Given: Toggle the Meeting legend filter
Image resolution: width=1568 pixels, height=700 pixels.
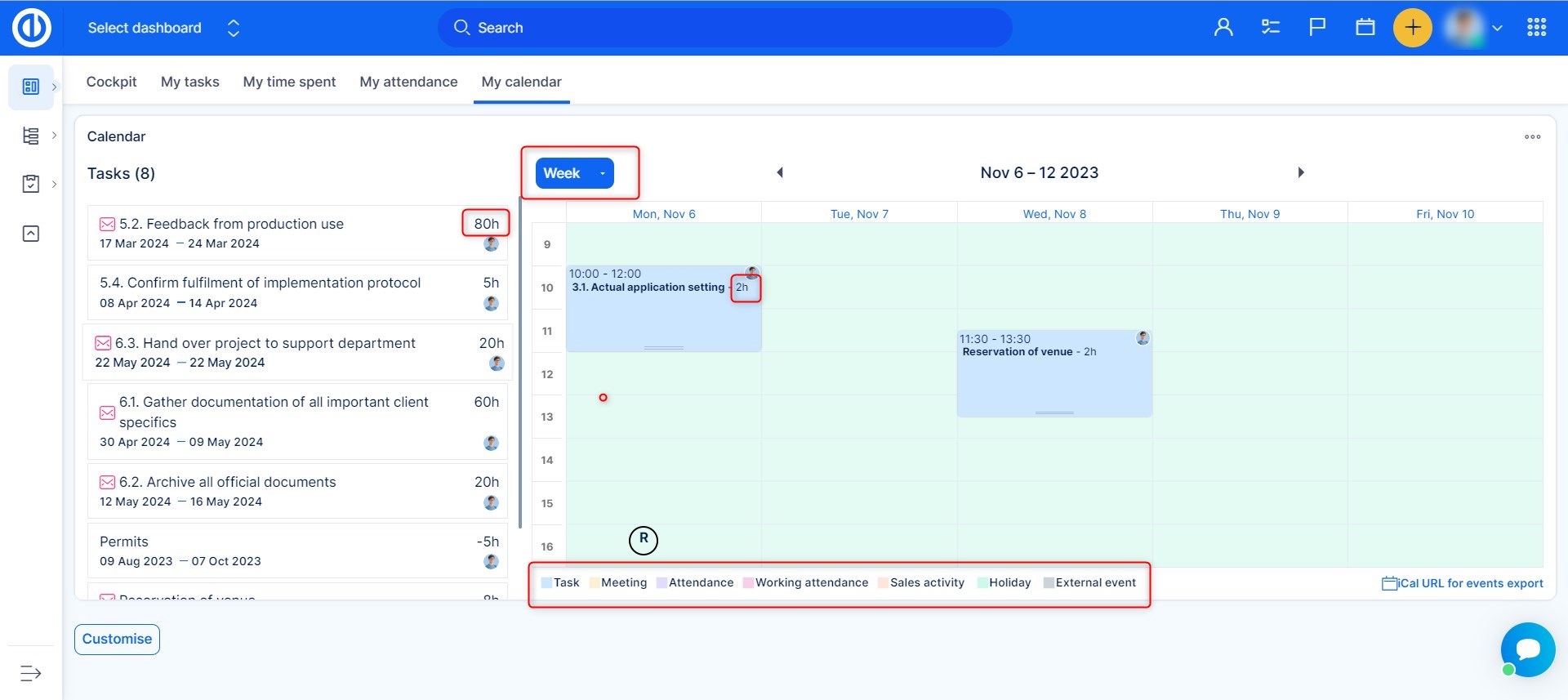Looking at the screenshot, I should click(x=618, y=582).
